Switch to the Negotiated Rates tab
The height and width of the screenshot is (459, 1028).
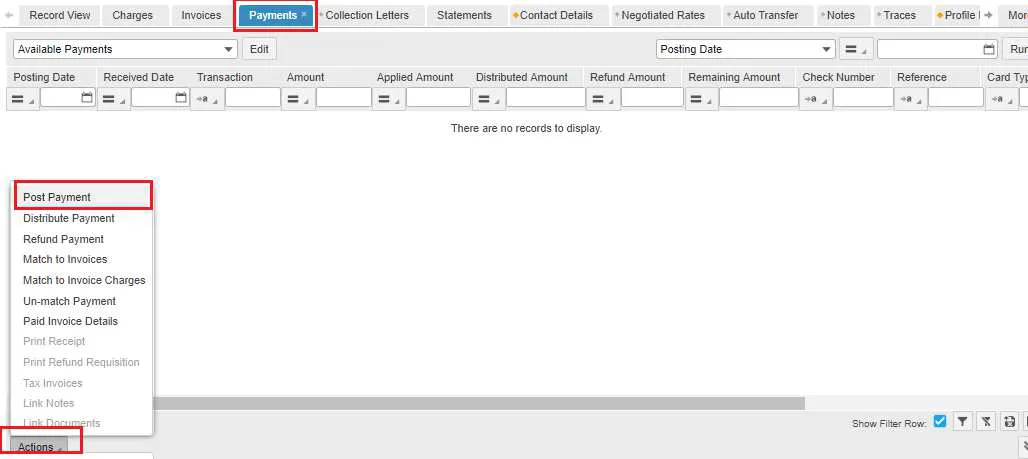tap(663, 15)
